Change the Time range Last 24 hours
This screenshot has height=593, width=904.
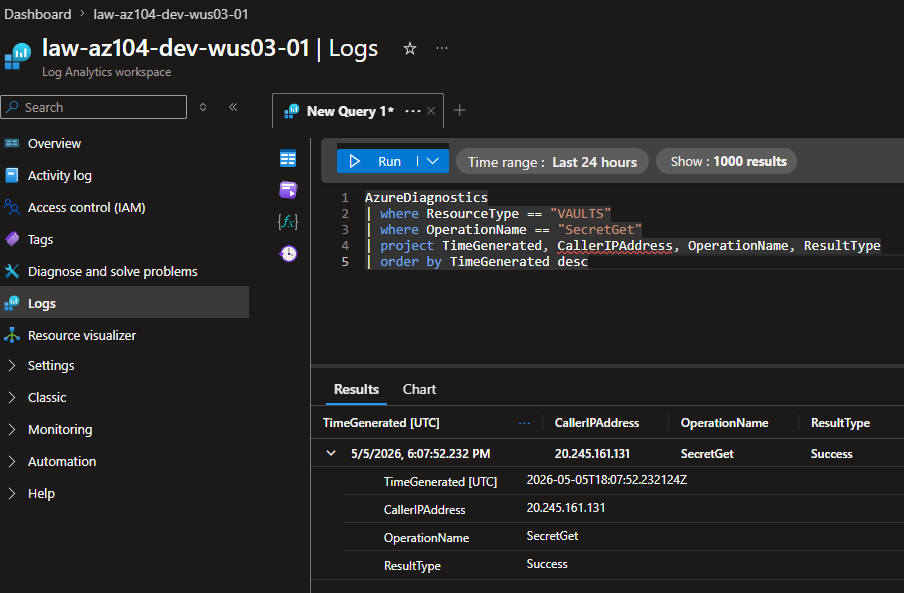click(552, 162)
